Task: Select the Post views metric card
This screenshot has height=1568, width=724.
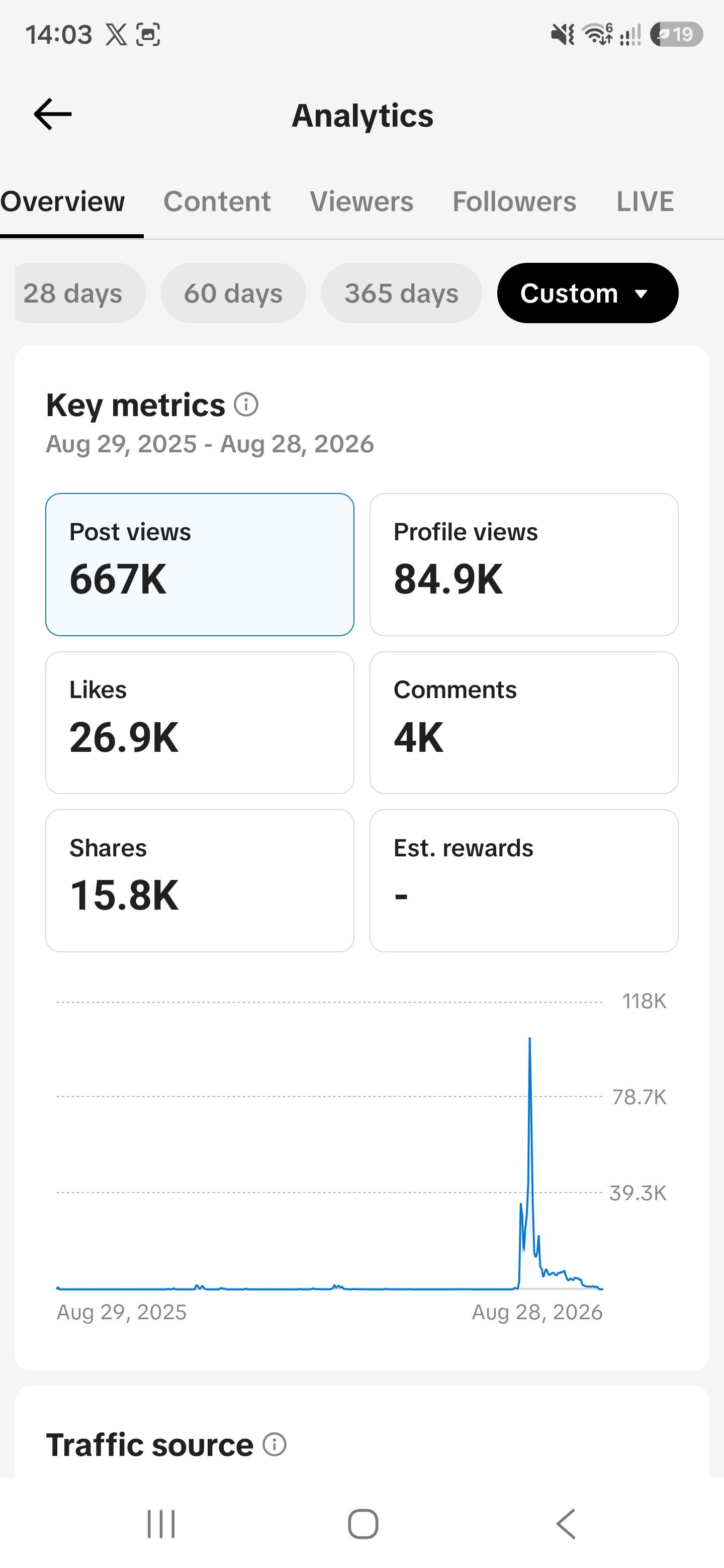Action: 200,564
